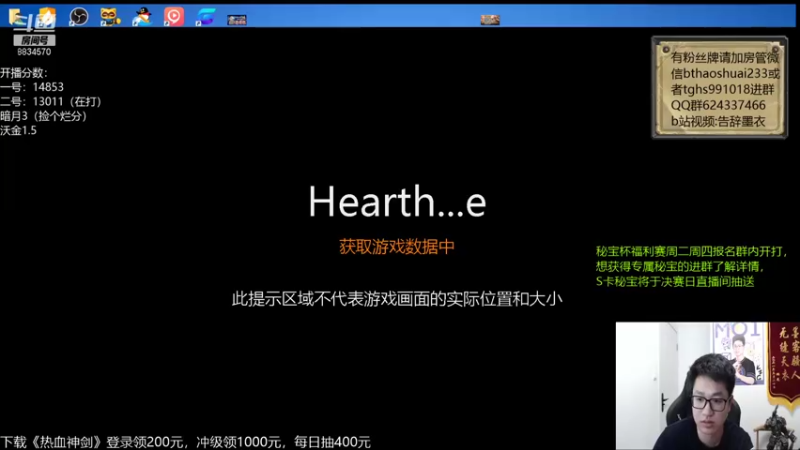Click the orange 获取游戏数据中 status text
Screen dimensions: 800x450
[x=397, y=246]
